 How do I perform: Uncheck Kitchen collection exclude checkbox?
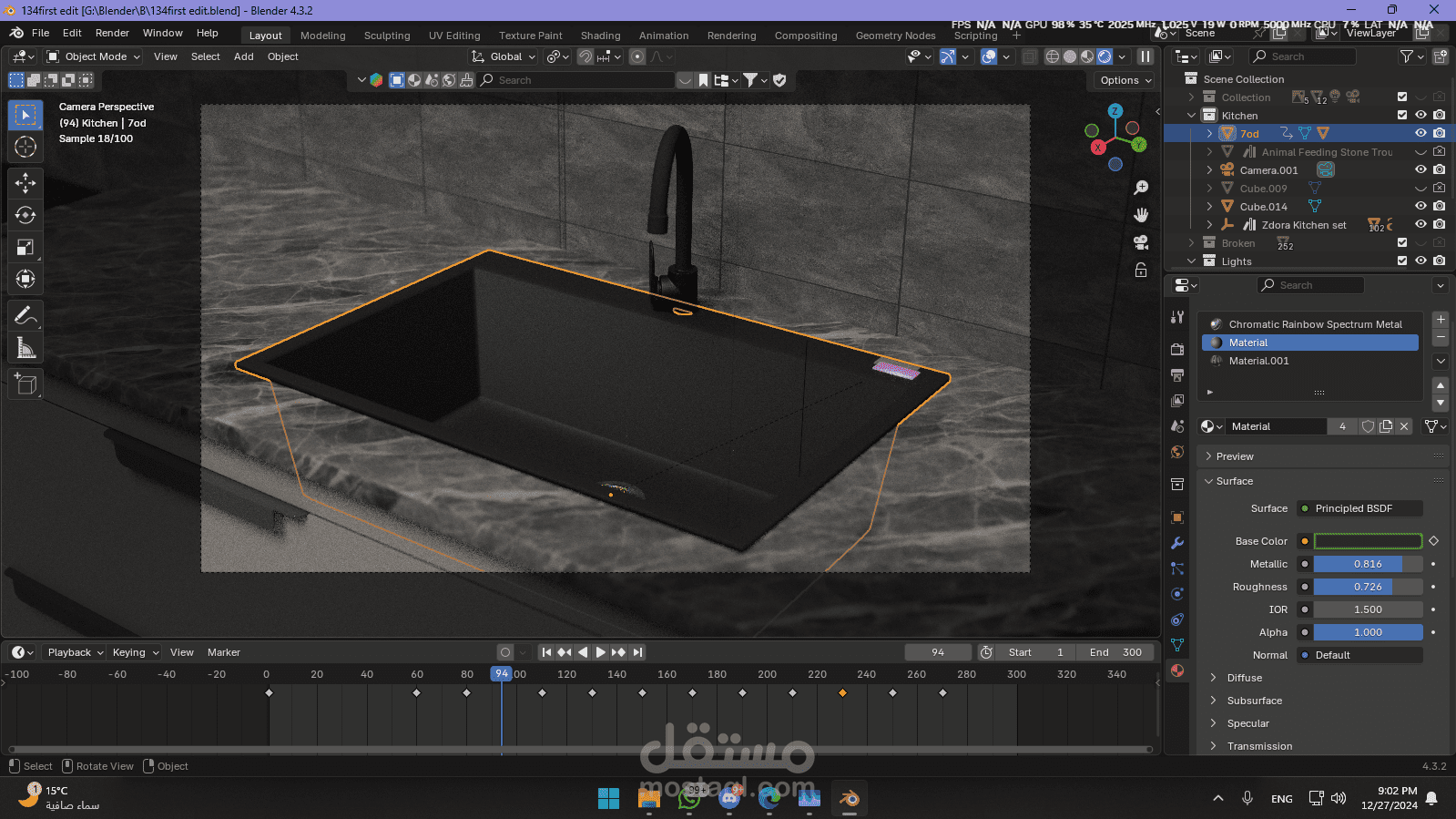[x=1402, y=115]
